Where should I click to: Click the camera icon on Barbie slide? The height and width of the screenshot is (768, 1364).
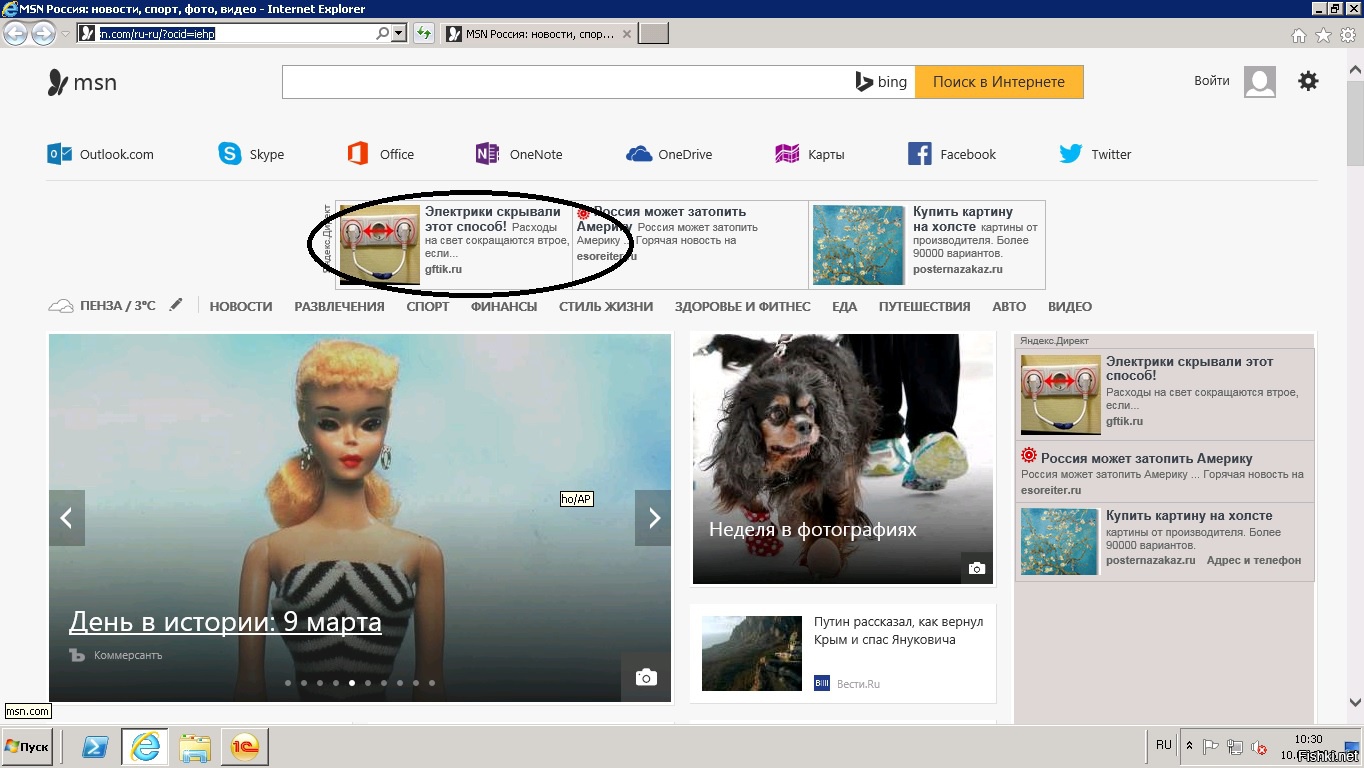point(646,677)
